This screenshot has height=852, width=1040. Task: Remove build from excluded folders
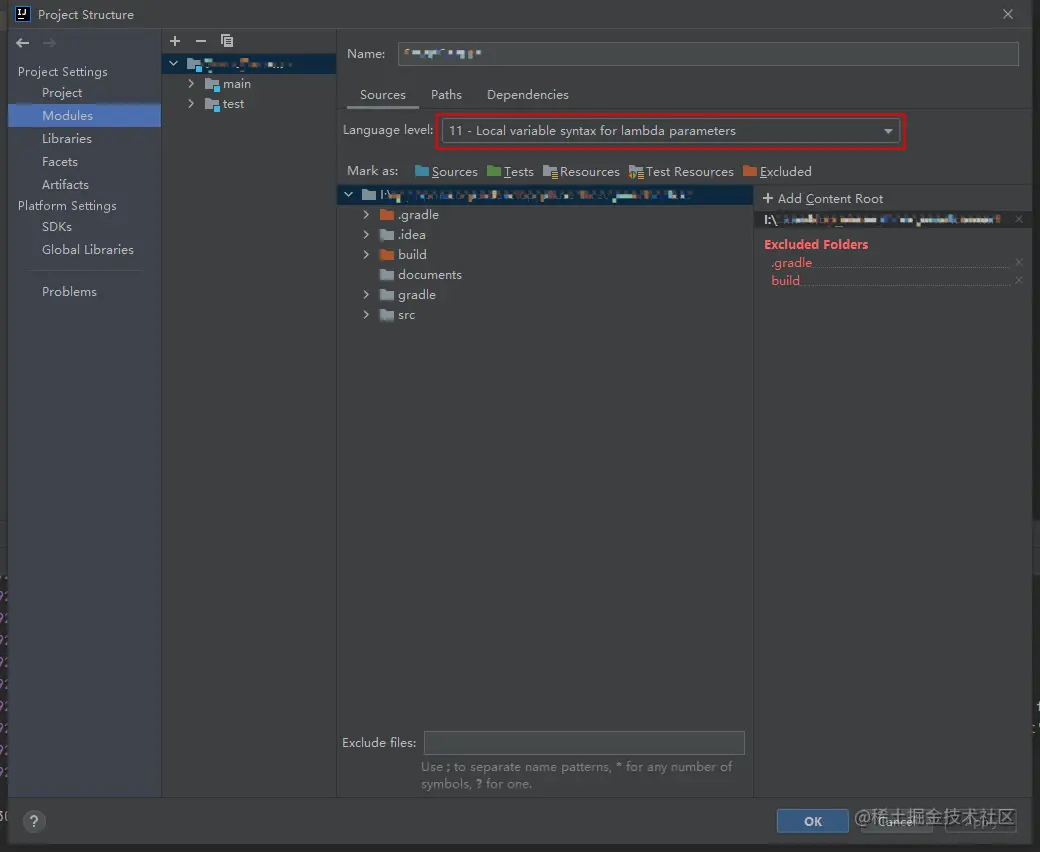tap(1019, 280)
